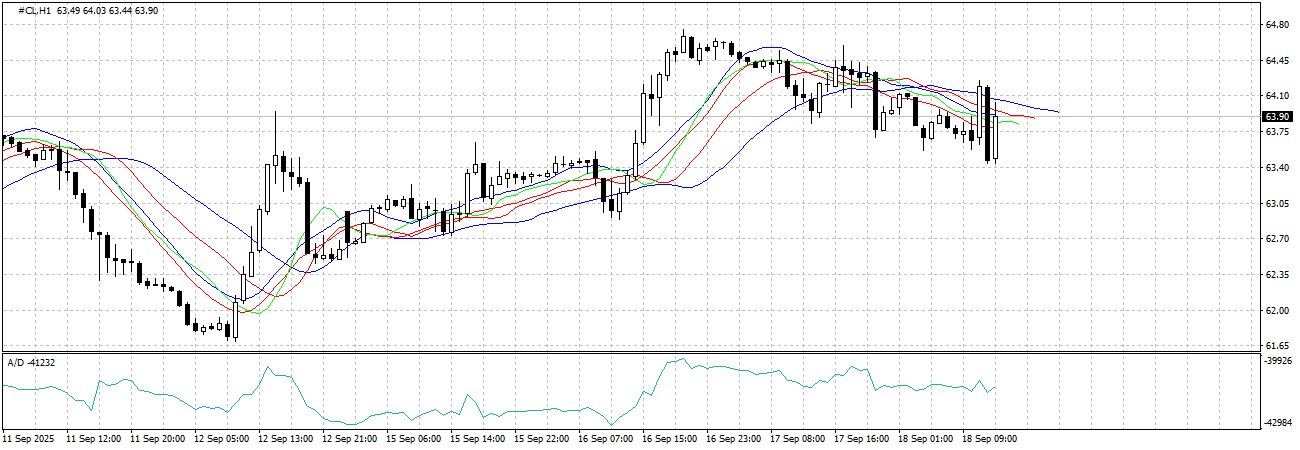Screen dimensions: 1300x450
Task: Click the 63.75 price axis label
Action: [x=1278, y=132]
